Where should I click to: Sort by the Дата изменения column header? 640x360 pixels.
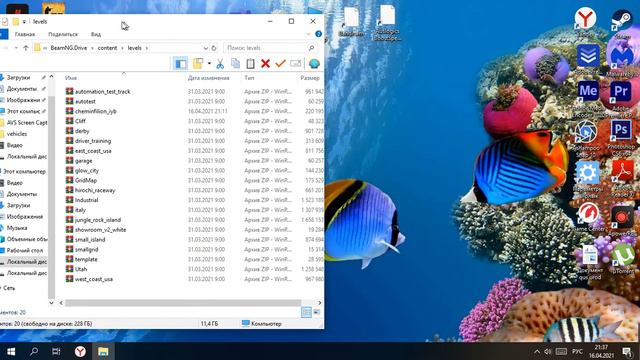point(209,78)
